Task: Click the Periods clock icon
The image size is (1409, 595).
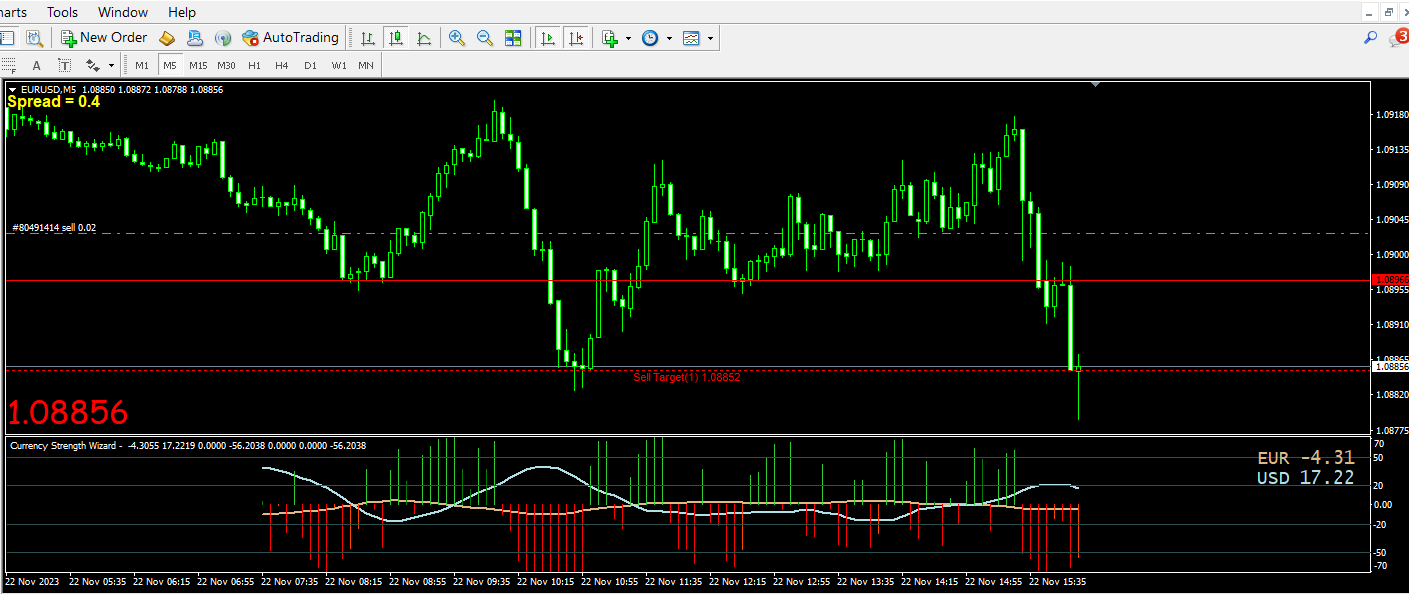Action: 650,38
